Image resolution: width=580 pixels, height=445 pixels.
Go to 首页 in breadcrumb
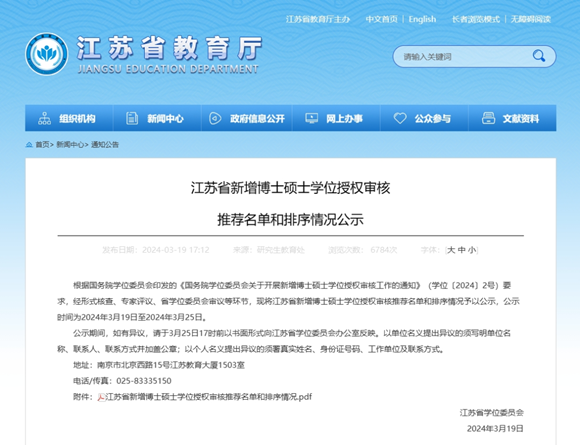42,145
